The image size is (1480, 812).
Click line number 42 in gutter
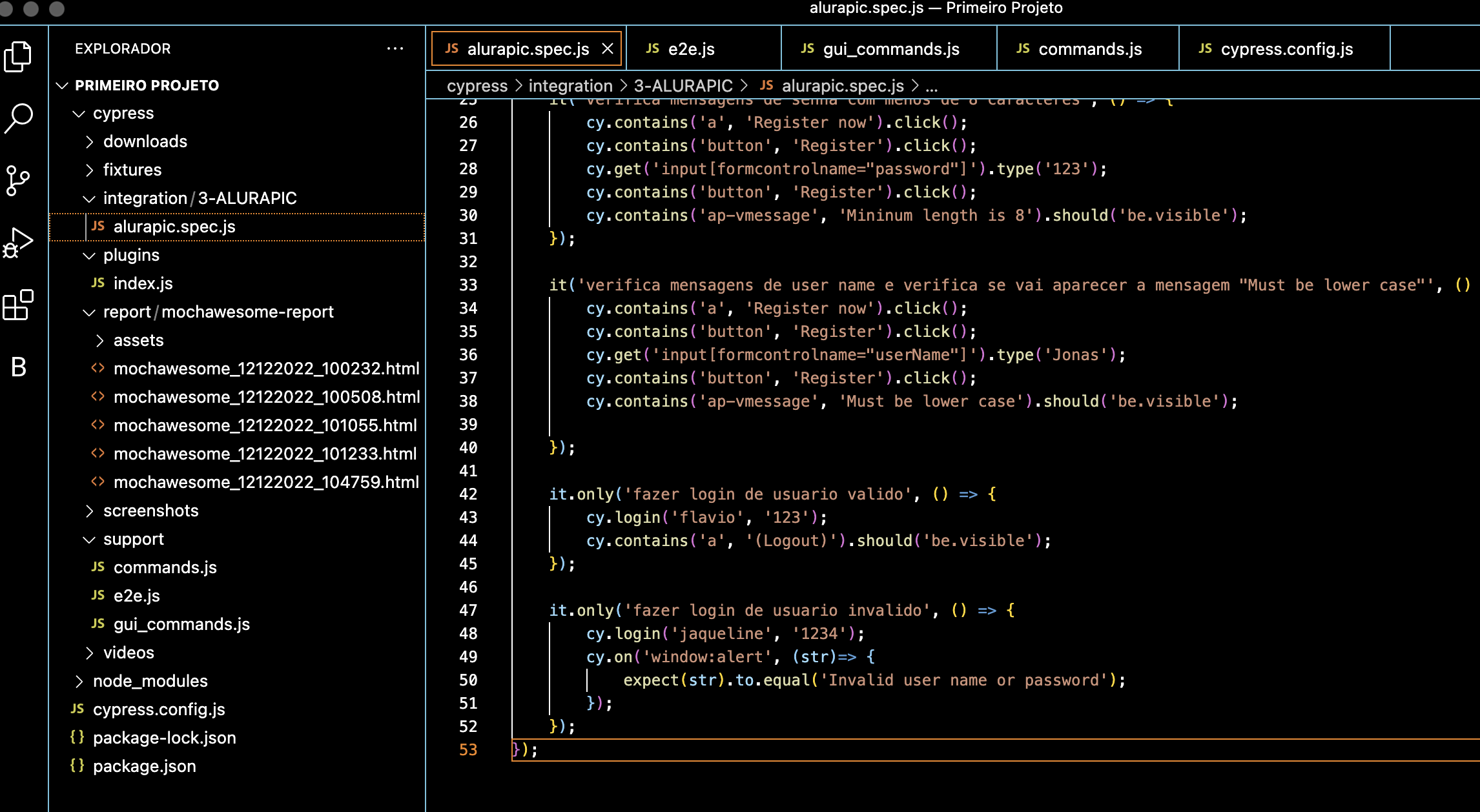(468, 494)
